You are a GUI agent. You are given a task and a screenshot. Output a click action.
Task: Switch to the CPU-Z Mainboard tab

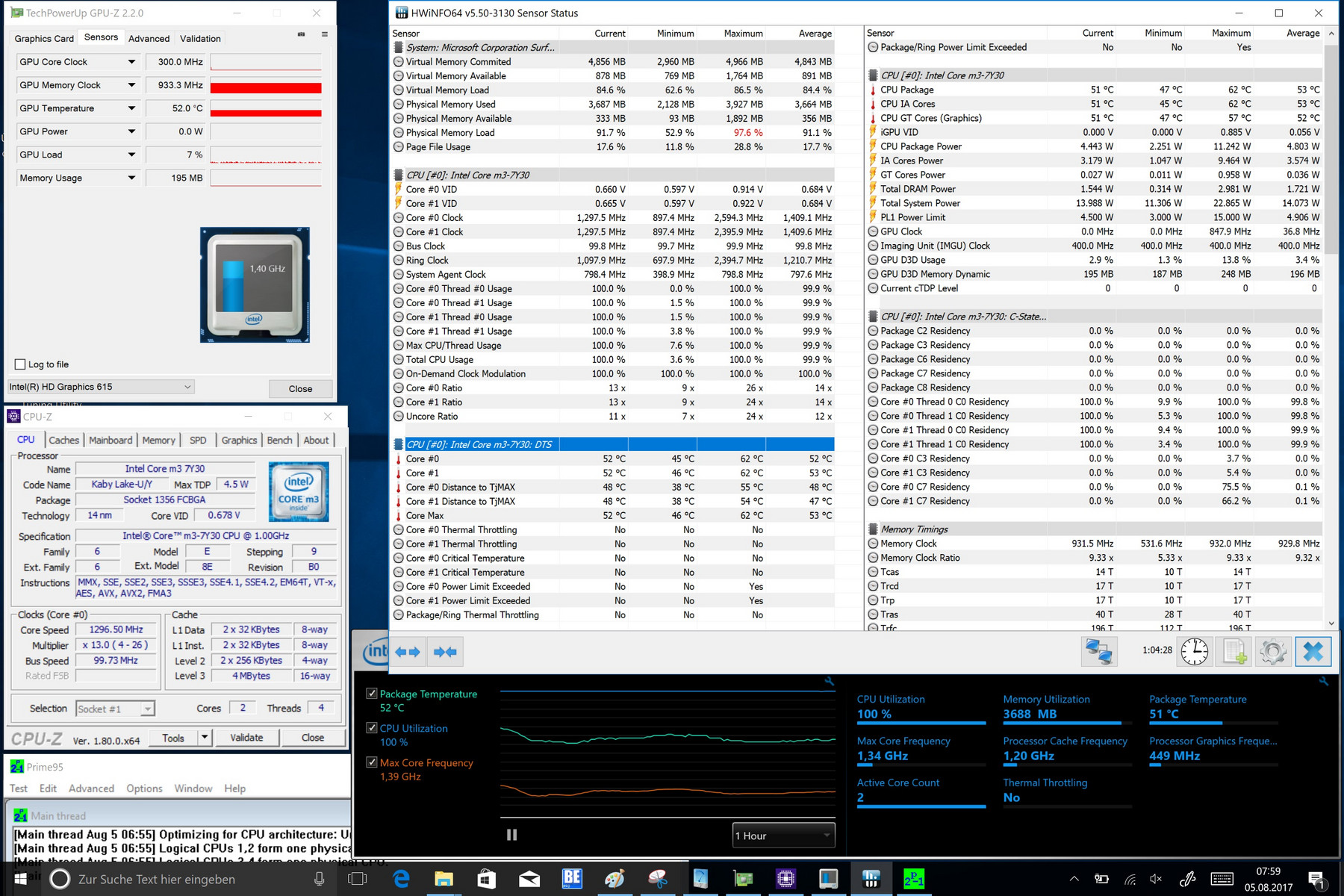[111, 440]
